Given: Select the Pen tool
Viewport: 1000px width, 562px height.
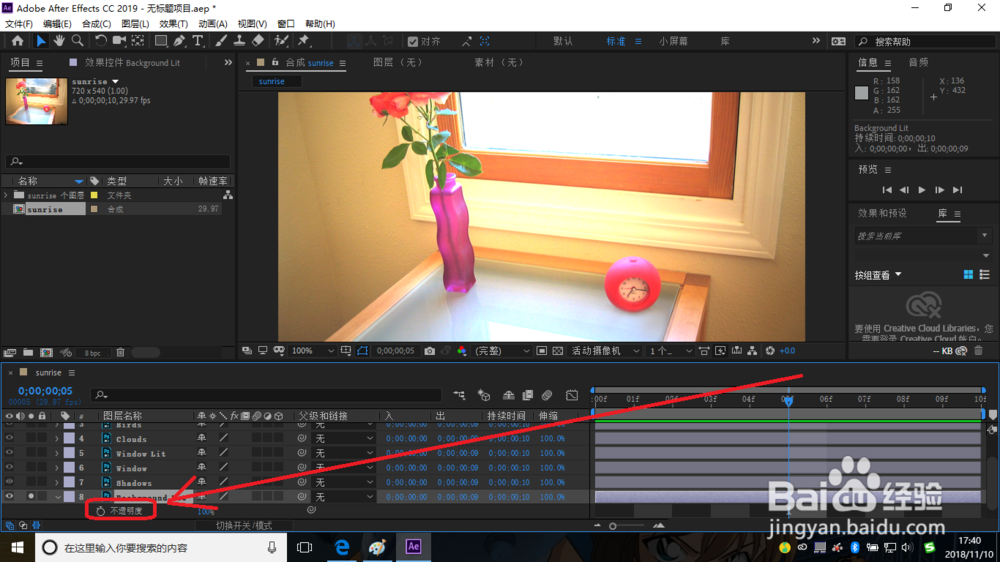Looking at the screenshot, I should pos(179,41).
